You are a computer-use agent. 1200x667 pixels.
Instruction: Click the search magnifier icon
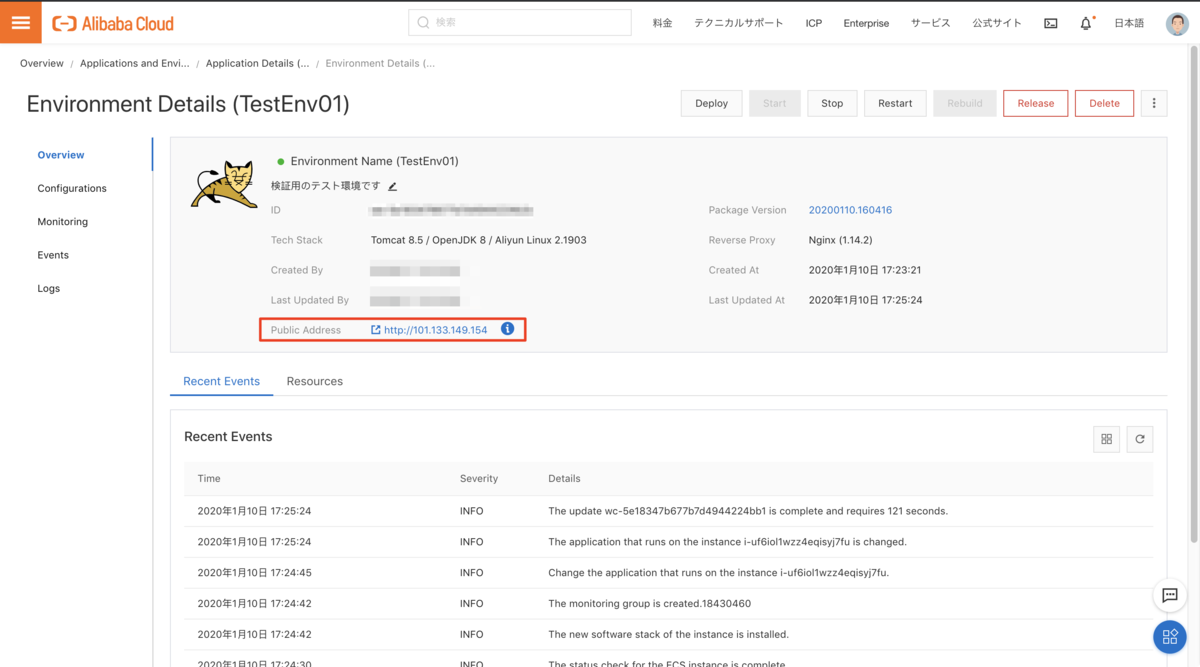coord(423,23)
